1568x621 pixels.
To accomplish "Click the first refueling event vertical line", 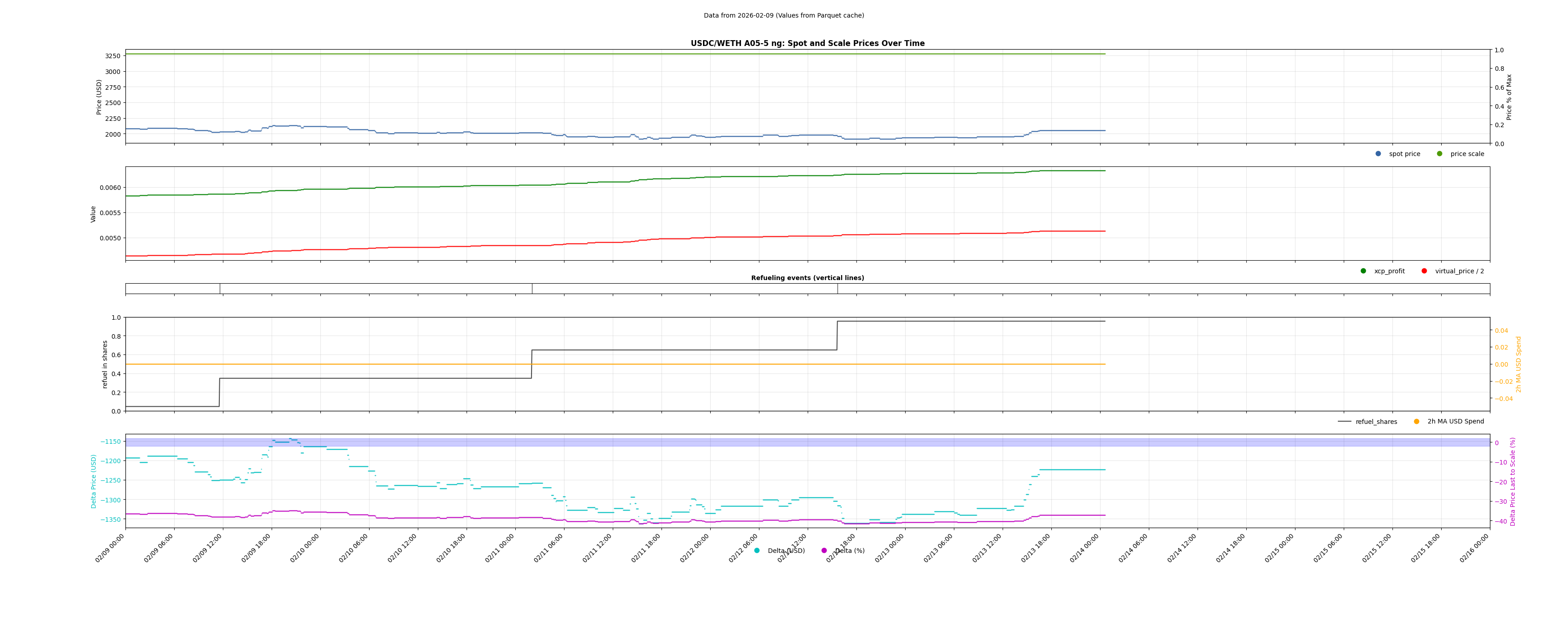I will (220, 289).
